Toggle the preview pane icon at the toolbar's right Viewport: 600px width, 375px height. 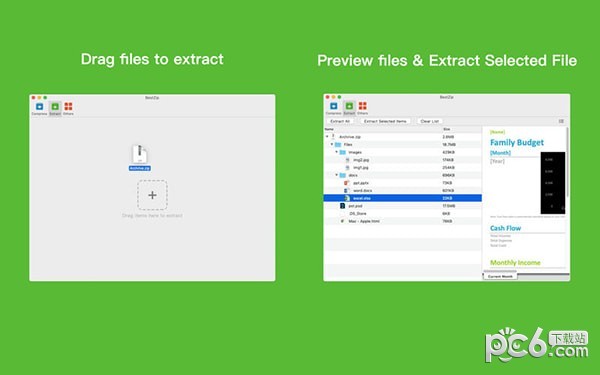[x=561, y=121]
